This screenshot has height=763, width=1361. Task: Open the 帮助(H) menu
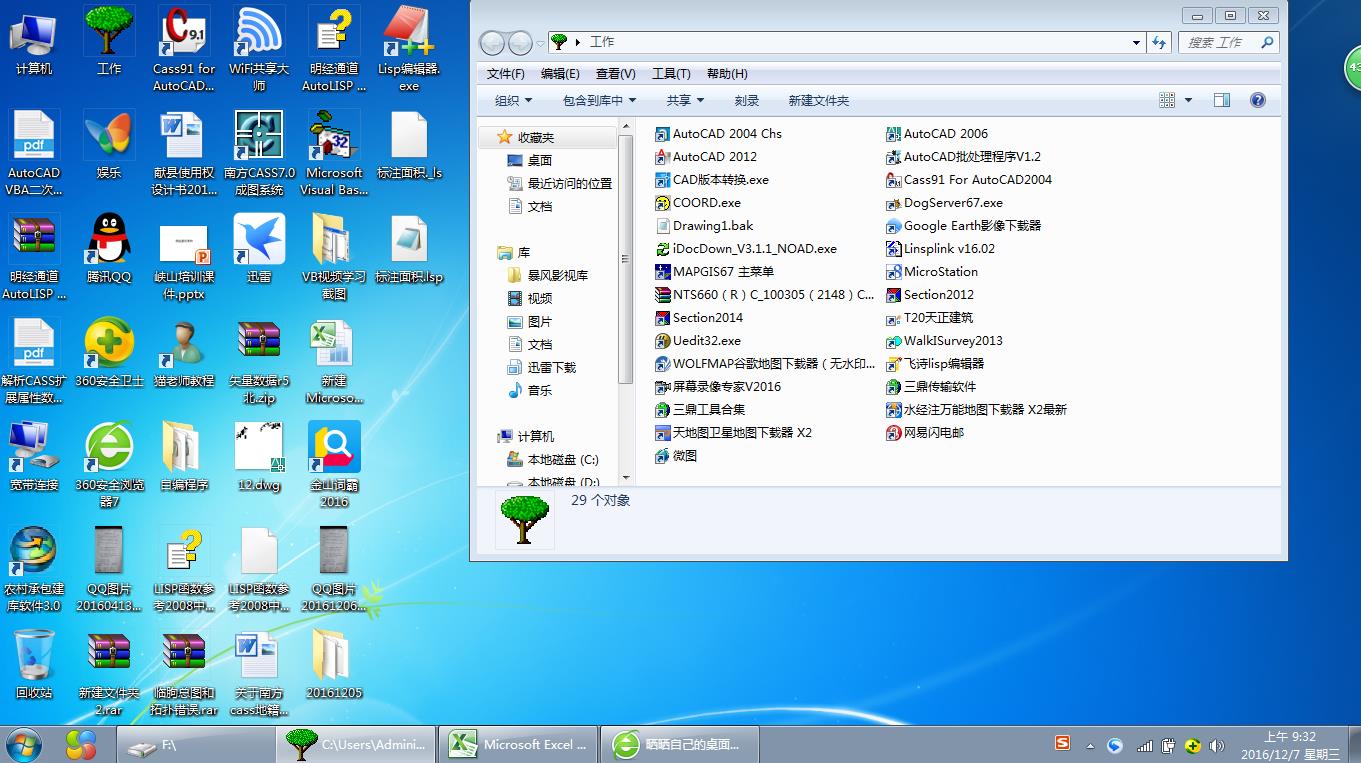pyautogui.click(x=727, y=74)
